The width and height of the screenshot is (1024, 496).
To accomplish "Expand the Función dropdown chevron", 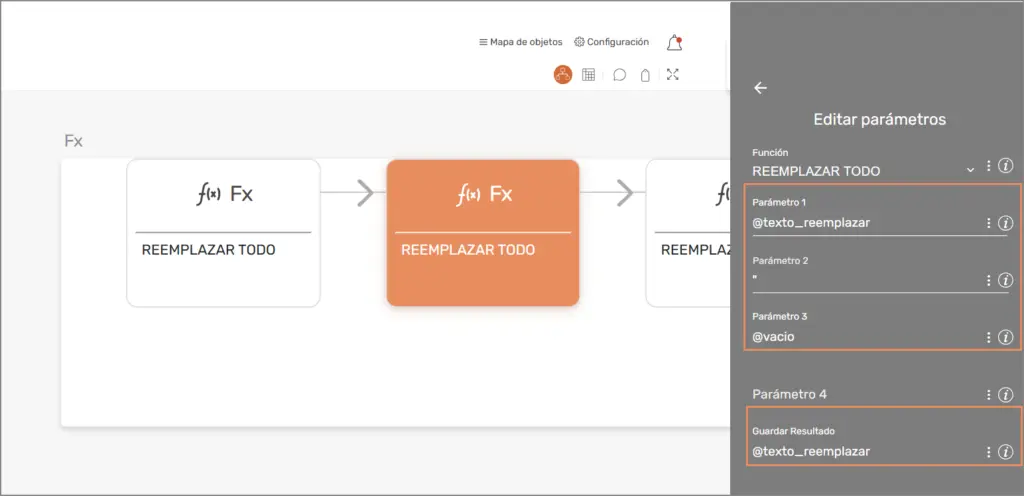I will pos(970,171).
